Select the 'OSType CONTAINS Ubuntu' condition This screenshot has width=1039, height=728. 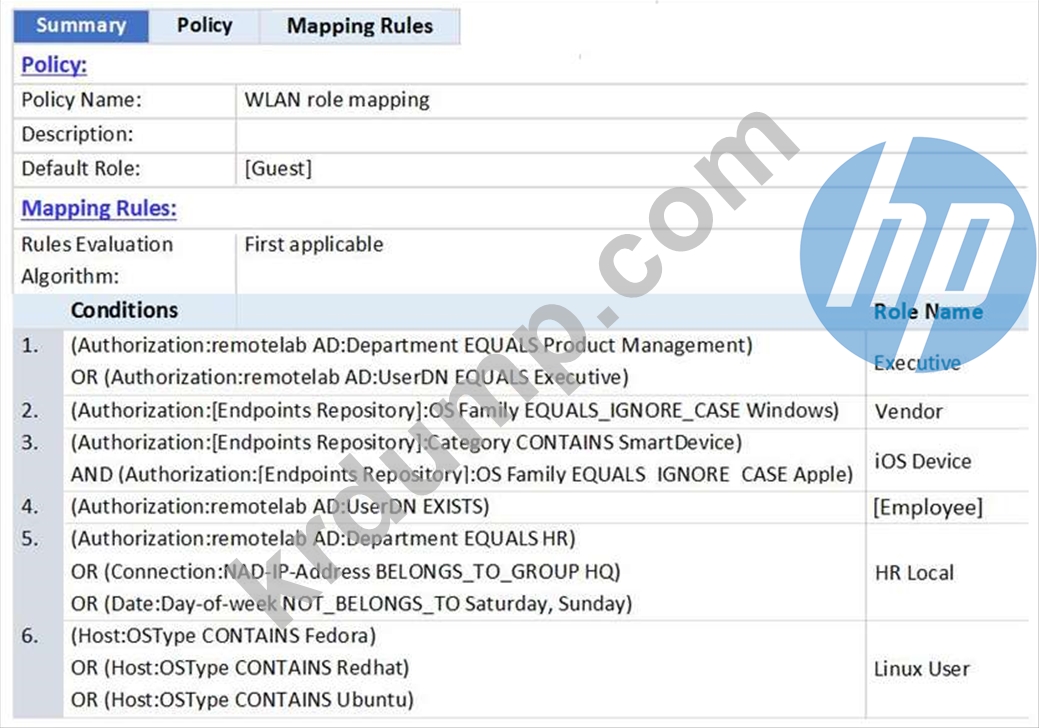pos(242,700)
